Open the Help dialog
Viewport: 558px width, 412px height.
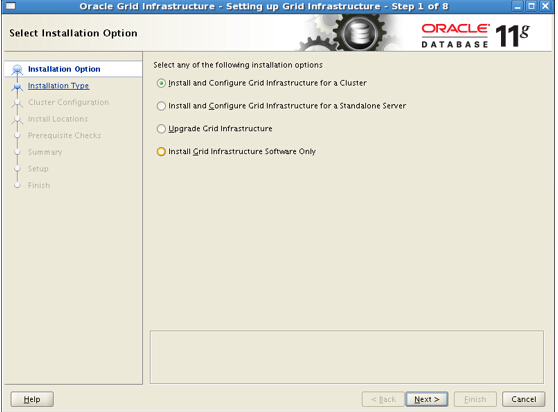(32, 399)
